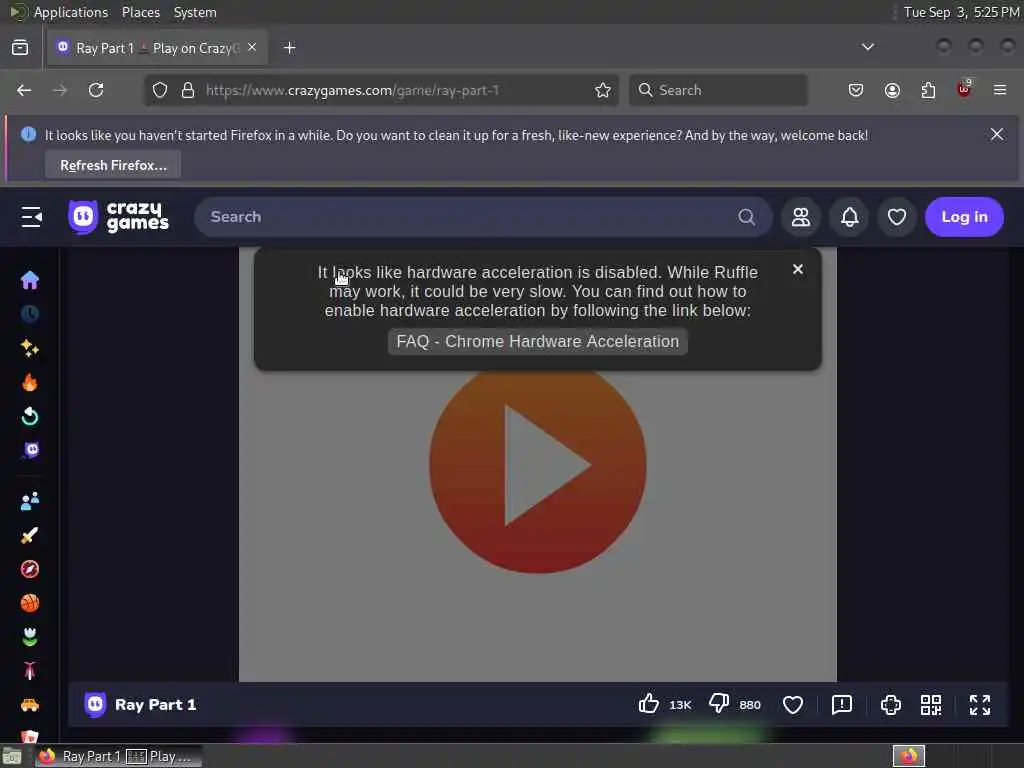Focus the Firefox toolbar Search box
Screen dimensions: 1024x768
(x=718, y=90)
